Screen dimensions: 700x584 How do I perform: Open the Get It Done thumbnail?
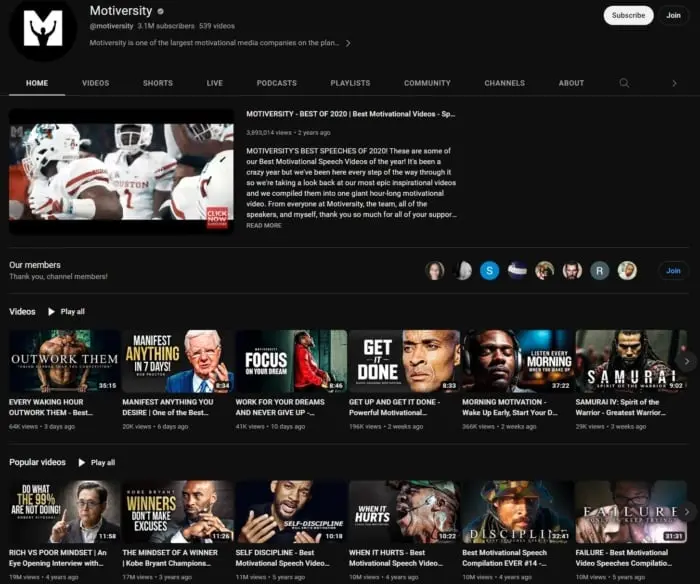click(x=405, y=361)
